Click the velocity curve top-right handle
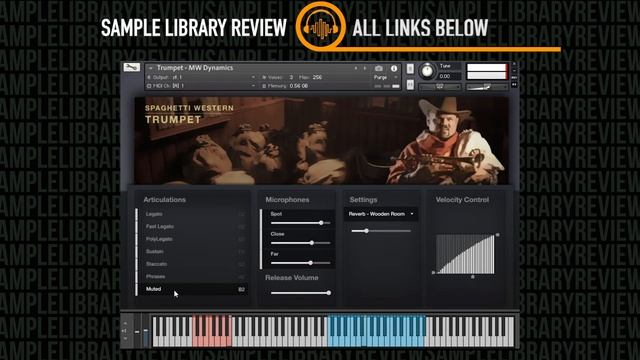Image resolution: width=640 pixels, height=360 pixels. tap(498, 235)
